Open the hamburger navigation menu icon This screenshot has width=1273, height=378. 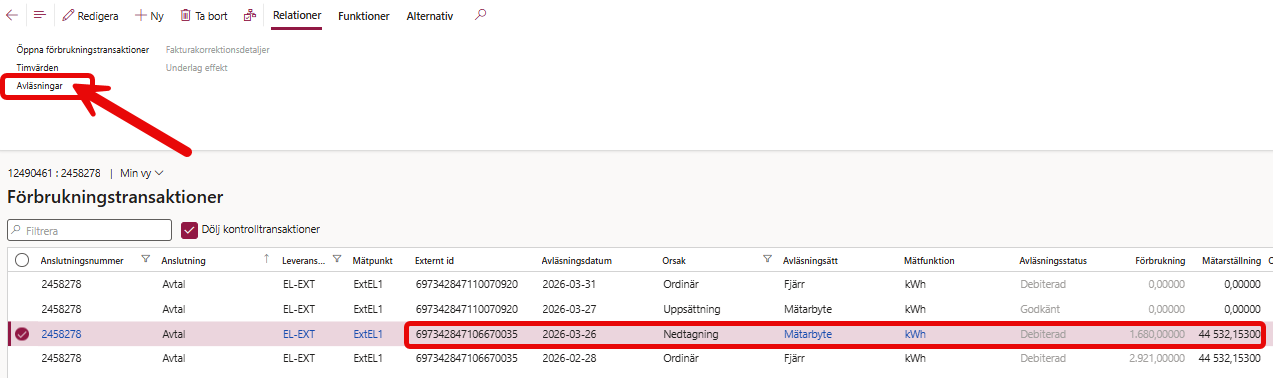click(40, 16)
